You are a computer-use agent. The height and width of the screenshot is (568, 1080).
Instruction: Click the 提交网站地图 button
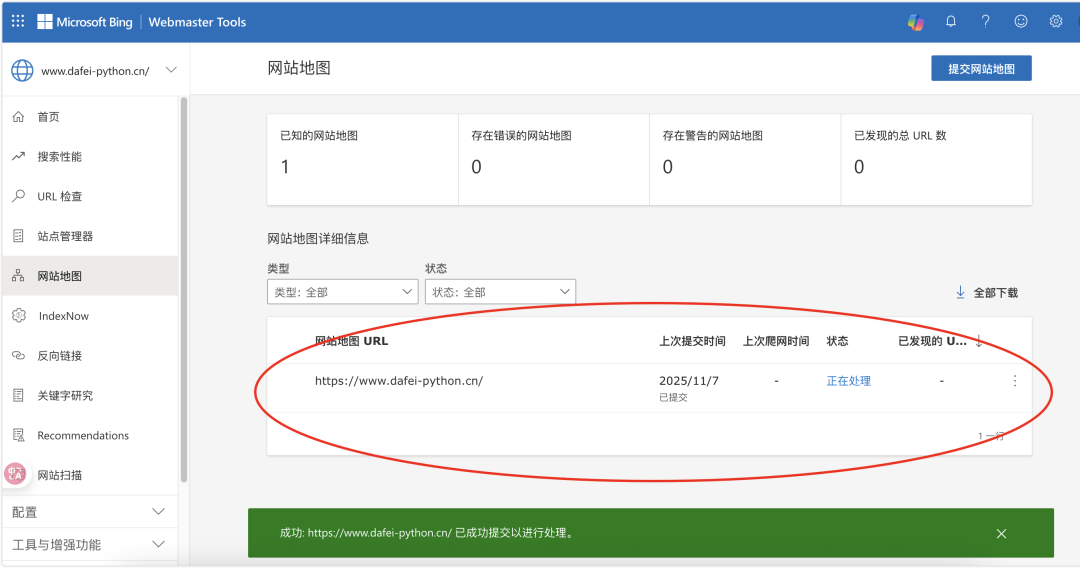tap(981, 68)
